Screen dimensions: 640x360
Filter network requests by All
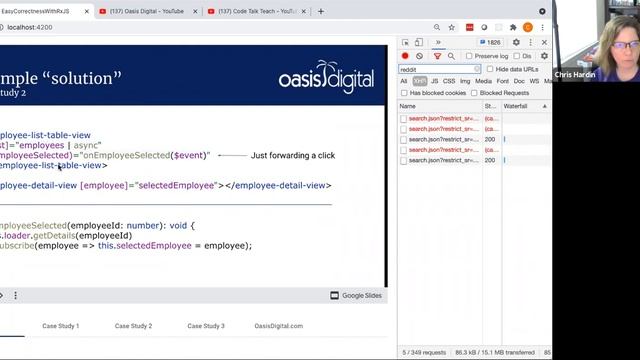tap(404, 81)
